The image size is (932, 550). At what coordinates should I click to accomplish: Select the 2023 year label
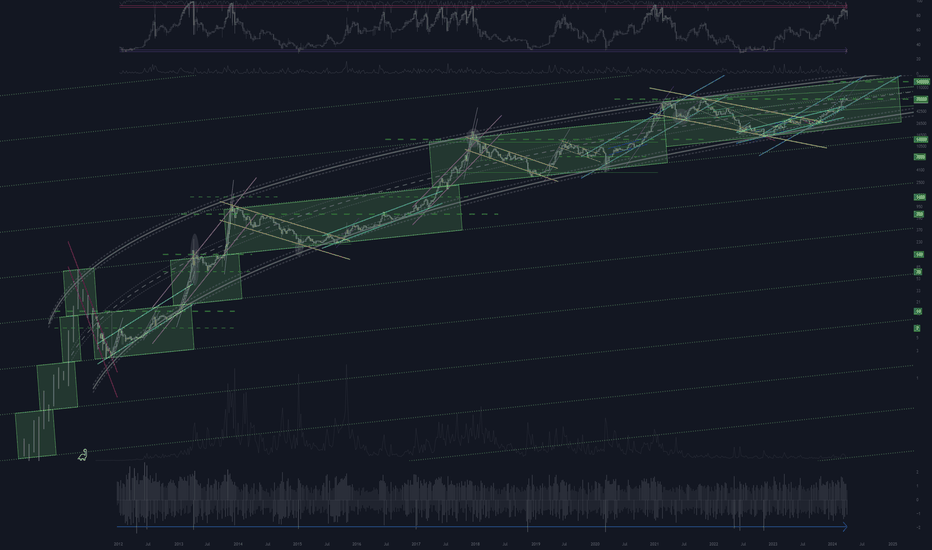773,543
